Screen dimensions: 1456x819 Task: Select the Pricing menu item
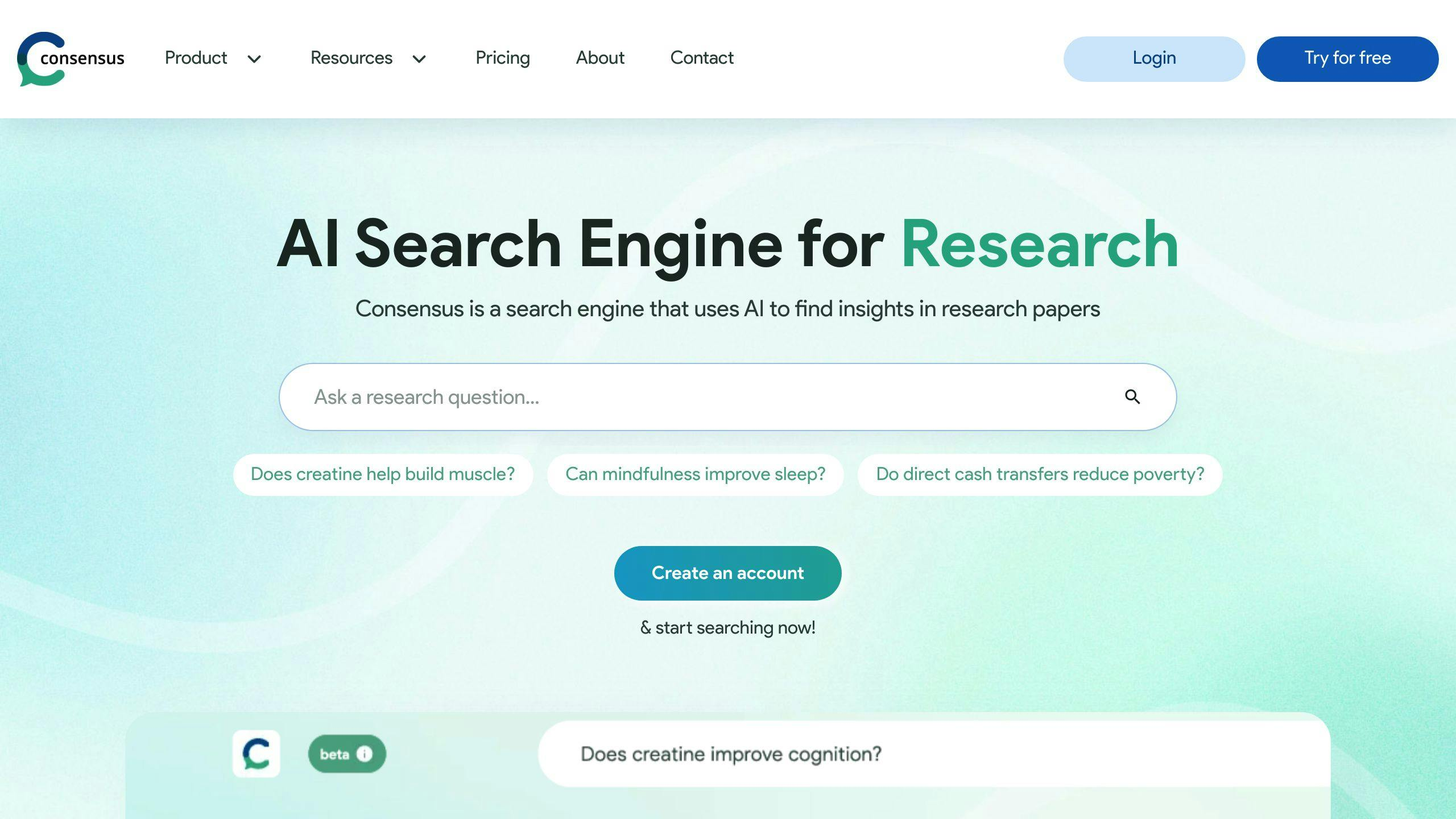click(x=503, y=58)
